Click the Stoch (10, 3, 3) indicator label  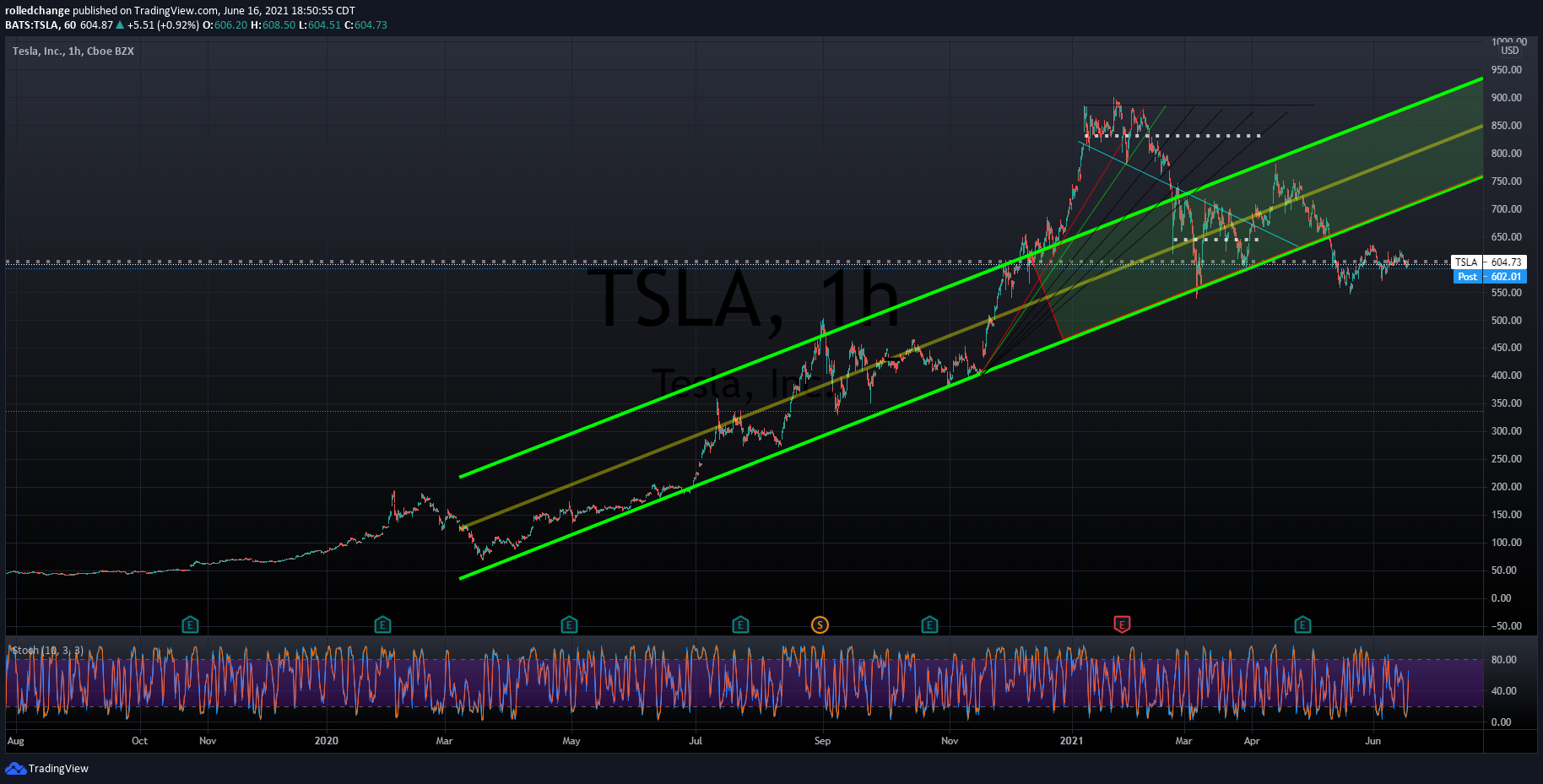pyautogui.click(x=47, y=650)
